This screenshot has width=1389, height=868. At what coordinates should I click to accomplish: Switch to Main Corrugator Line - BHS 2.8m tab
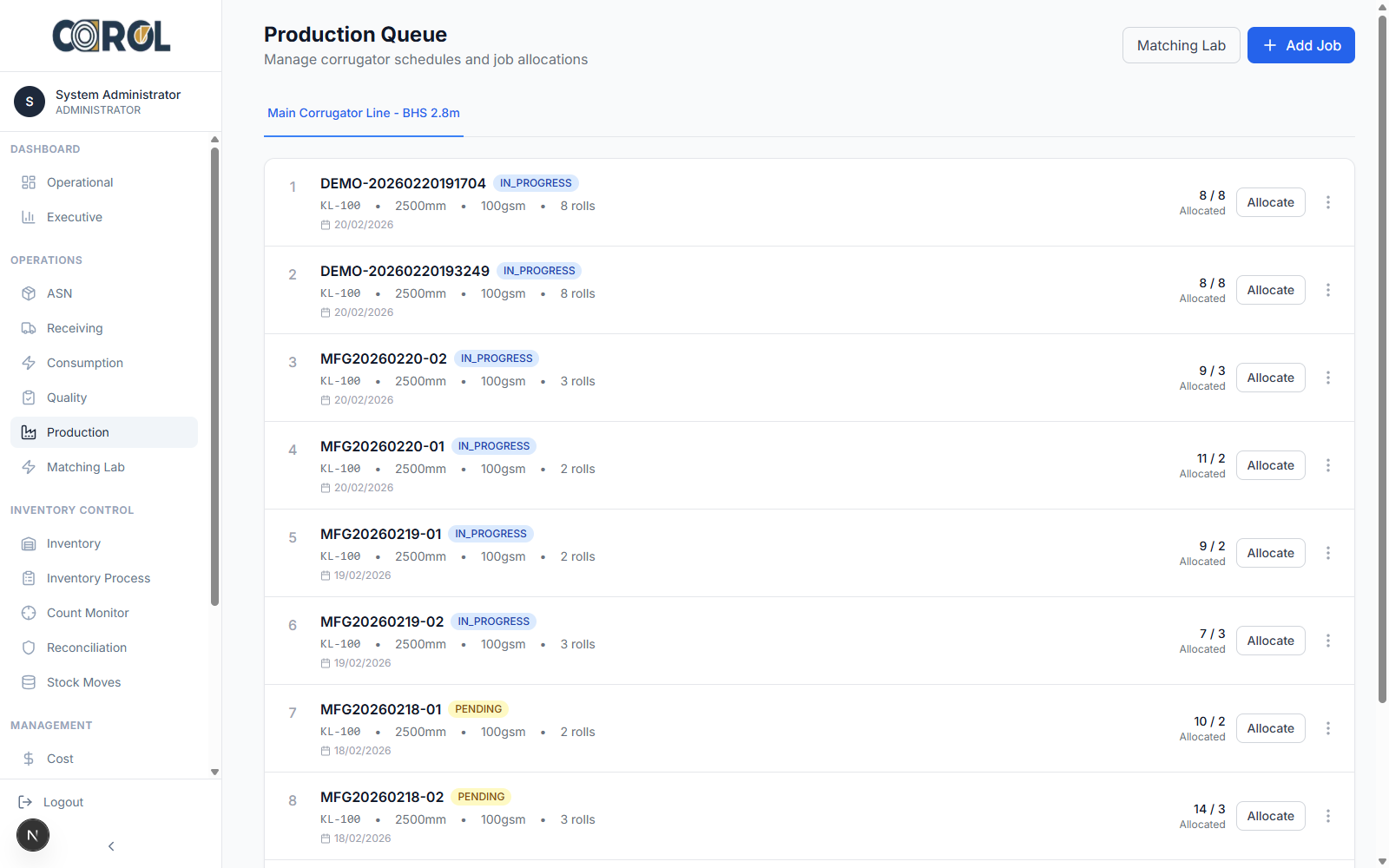click(x=363, y=113)
